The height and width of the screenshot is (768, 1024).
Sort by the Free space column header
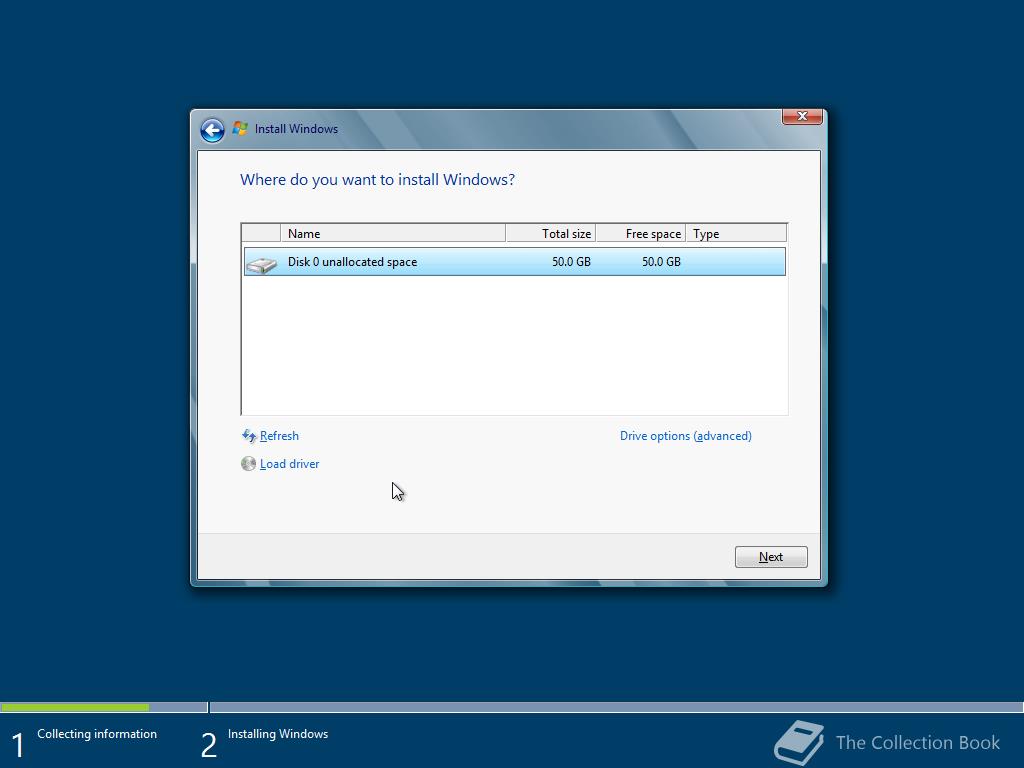pos(641,233)
